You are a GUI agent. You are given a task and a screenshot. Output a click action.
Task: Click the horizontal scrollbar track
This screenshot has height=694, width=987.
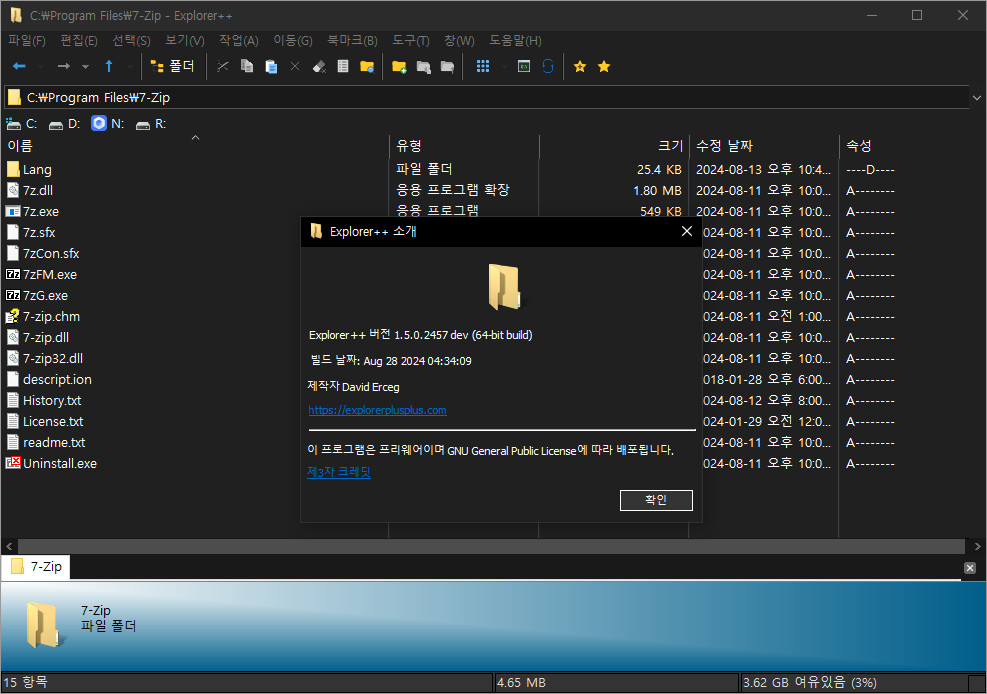point(491,546)
